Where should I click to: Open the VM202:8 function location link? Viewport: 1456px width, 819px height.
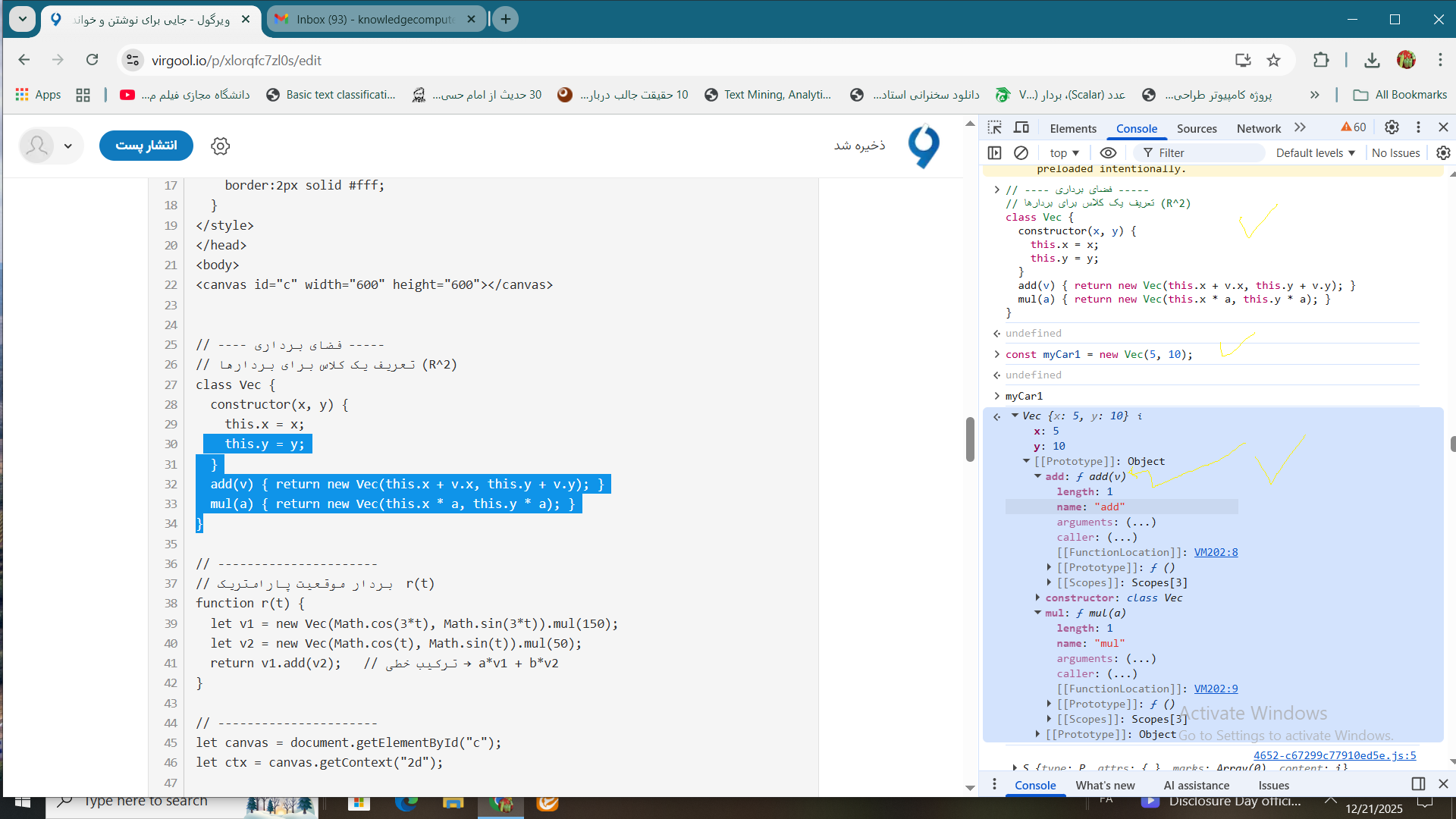click(x=1216, y=552)
